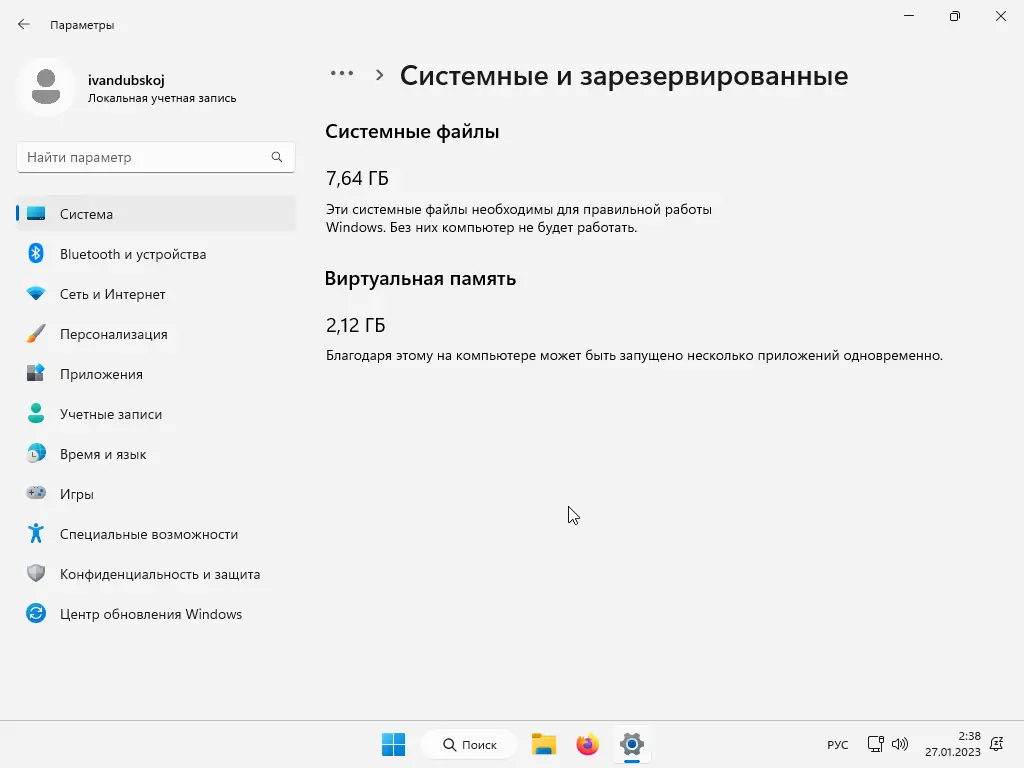Open the РУС language indicator
1024x768 pixels.
pos(837,744)
